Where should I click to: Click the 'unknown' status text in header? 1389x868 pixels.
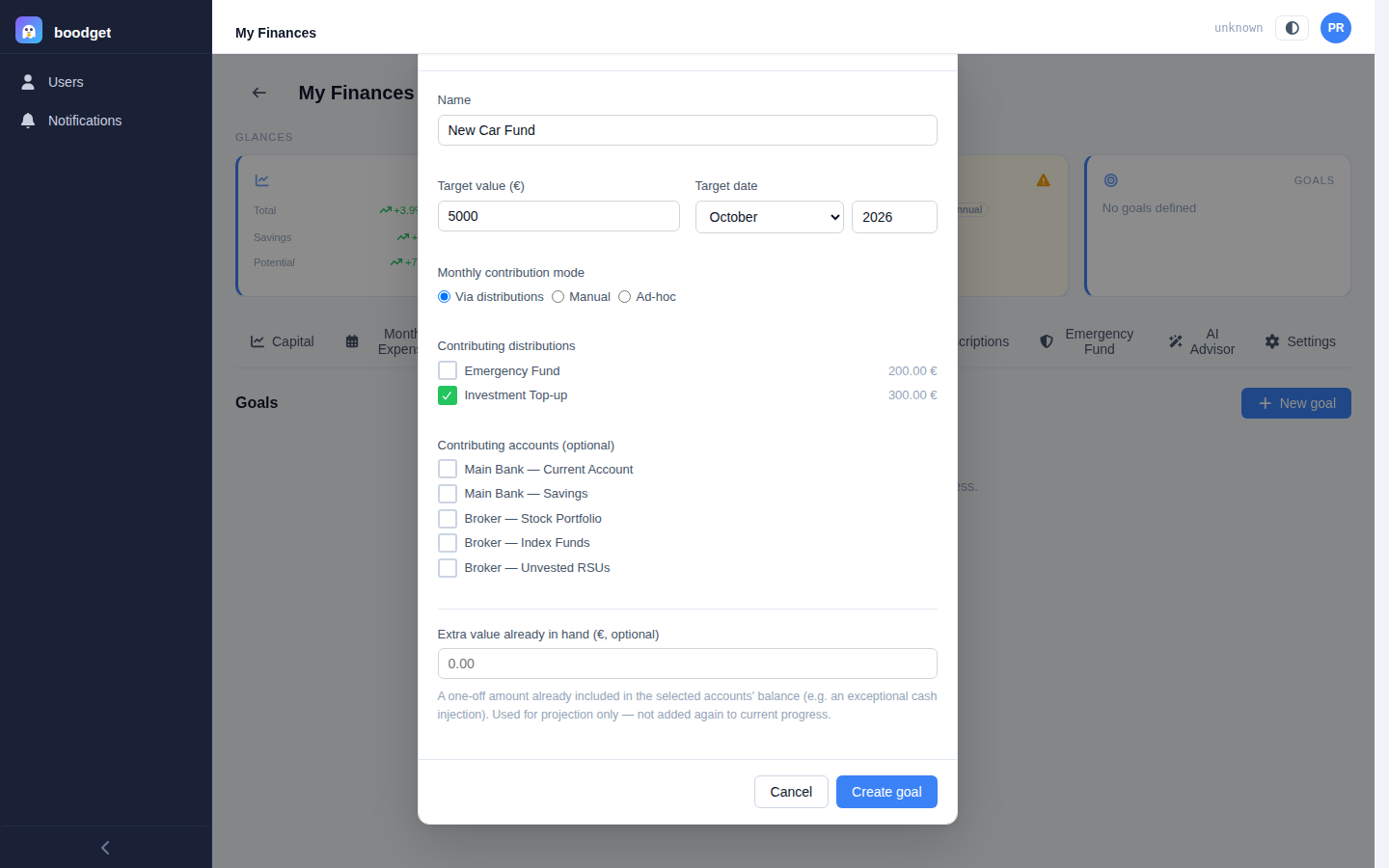click(1239, 28)
